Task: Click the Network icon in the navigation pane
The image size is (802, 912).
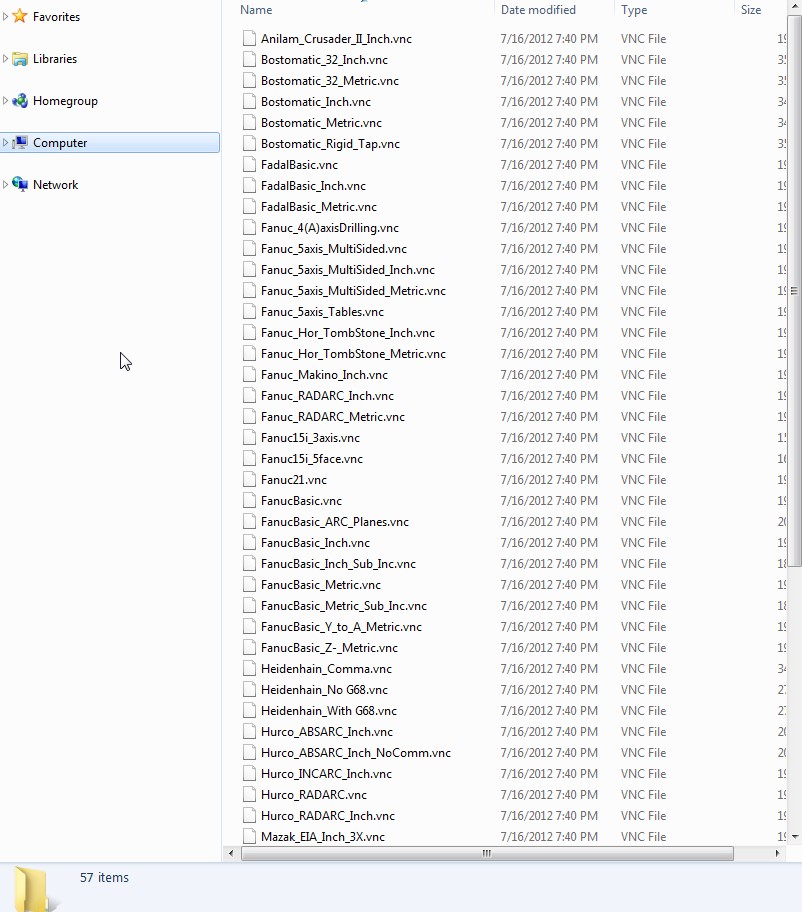Action: coord(20,185)
